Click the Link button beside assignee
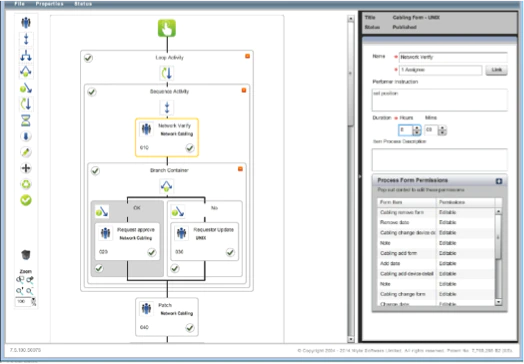Image resolution: width=524 pixels, height=364 pixels. pos(496,70)
